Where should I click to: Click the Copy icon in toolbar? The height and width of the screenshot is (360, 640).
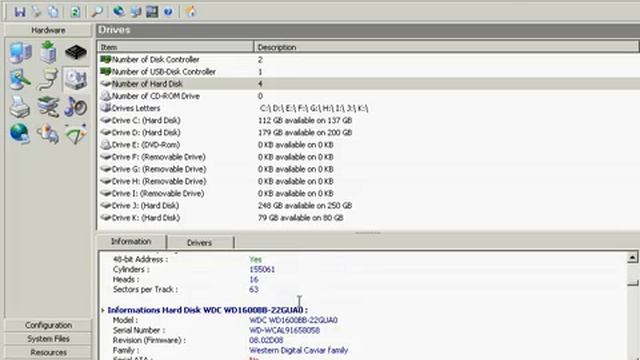(53, 11)
